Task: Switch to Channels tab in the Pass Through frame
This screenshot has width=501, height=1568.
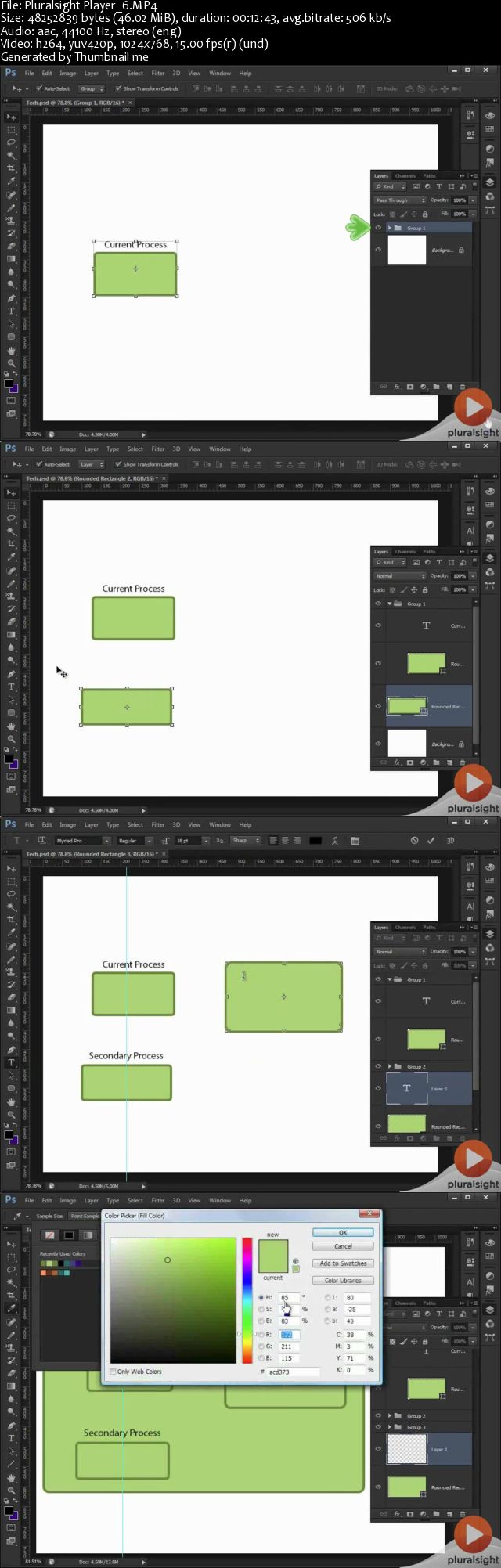Action: [x=405, y=175]
